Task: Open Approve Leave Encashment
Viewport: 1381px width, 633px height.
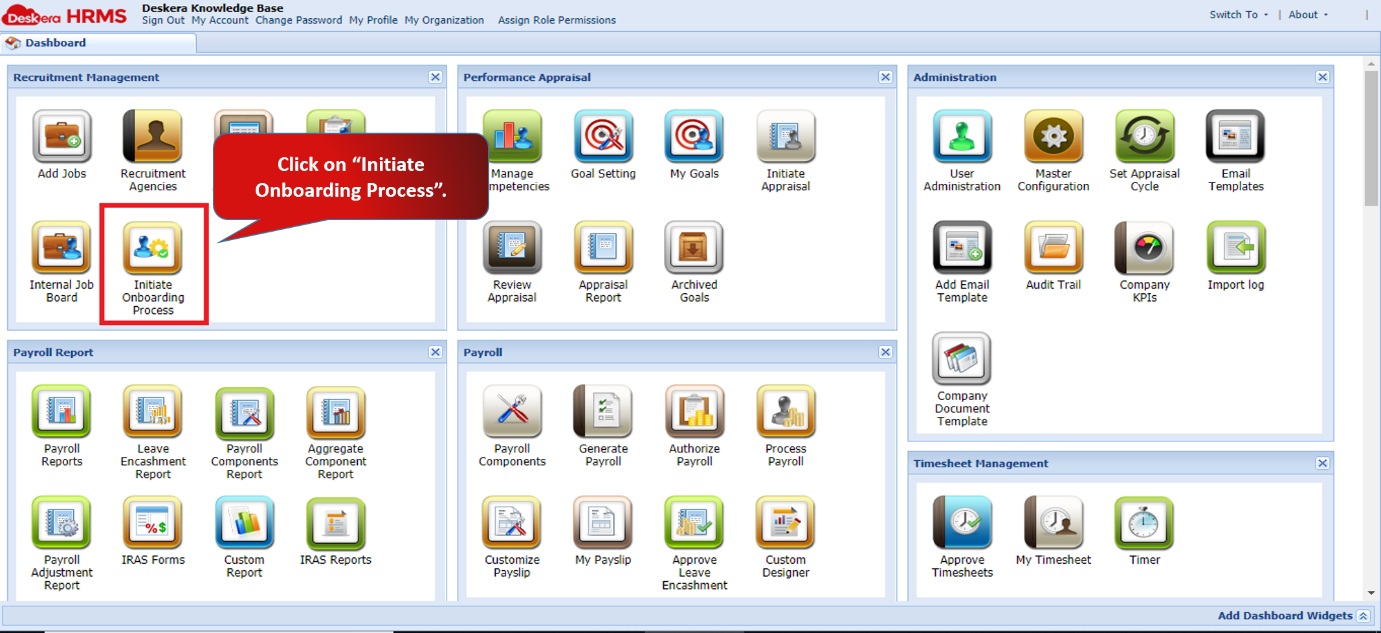Action: pyautogui.click(x=694, y=523)
